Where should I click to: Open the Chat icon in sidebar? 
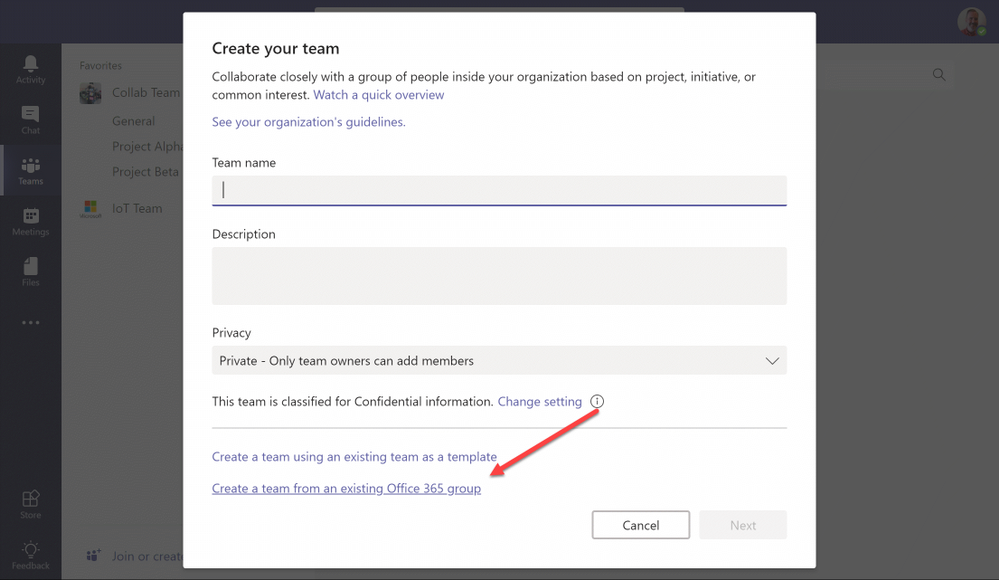coord(30,115)
